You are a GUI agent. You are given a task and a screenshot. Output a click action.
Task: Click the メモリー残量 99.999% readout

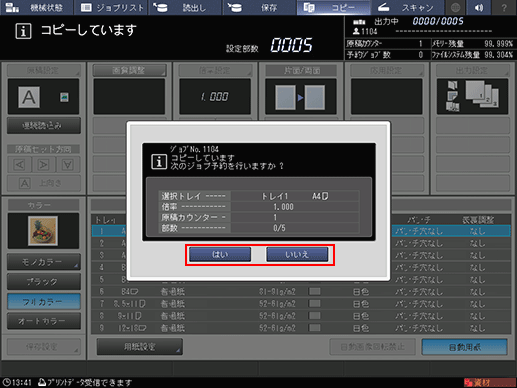tap(472, 44)
